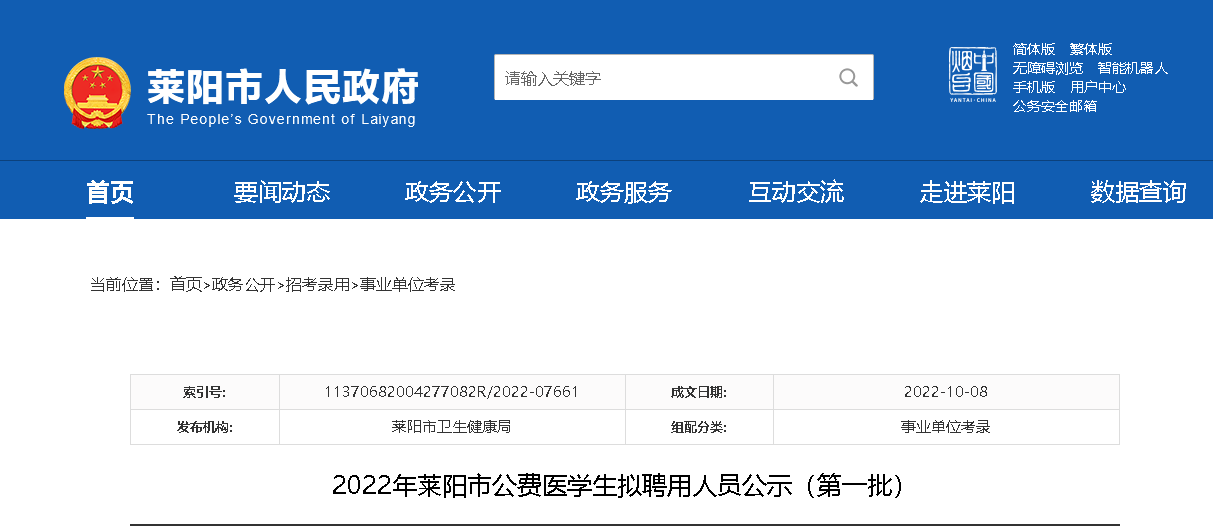Open the 政务服务 navigation tab
1213x527 pixels.
[624, 192]
